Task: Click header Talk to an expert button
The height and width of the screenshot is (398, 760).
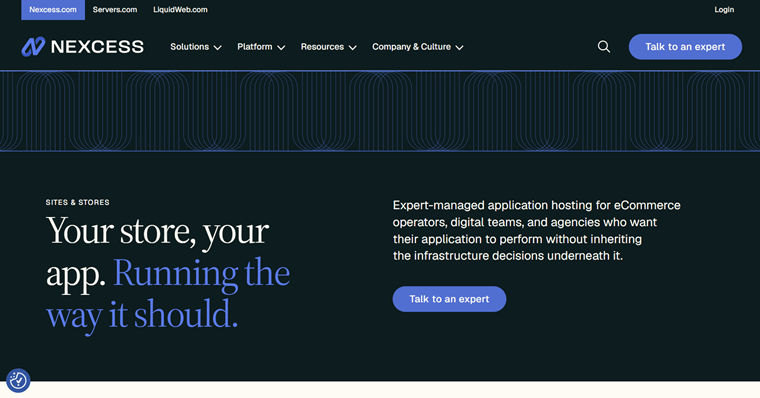Action: [685, 47]
